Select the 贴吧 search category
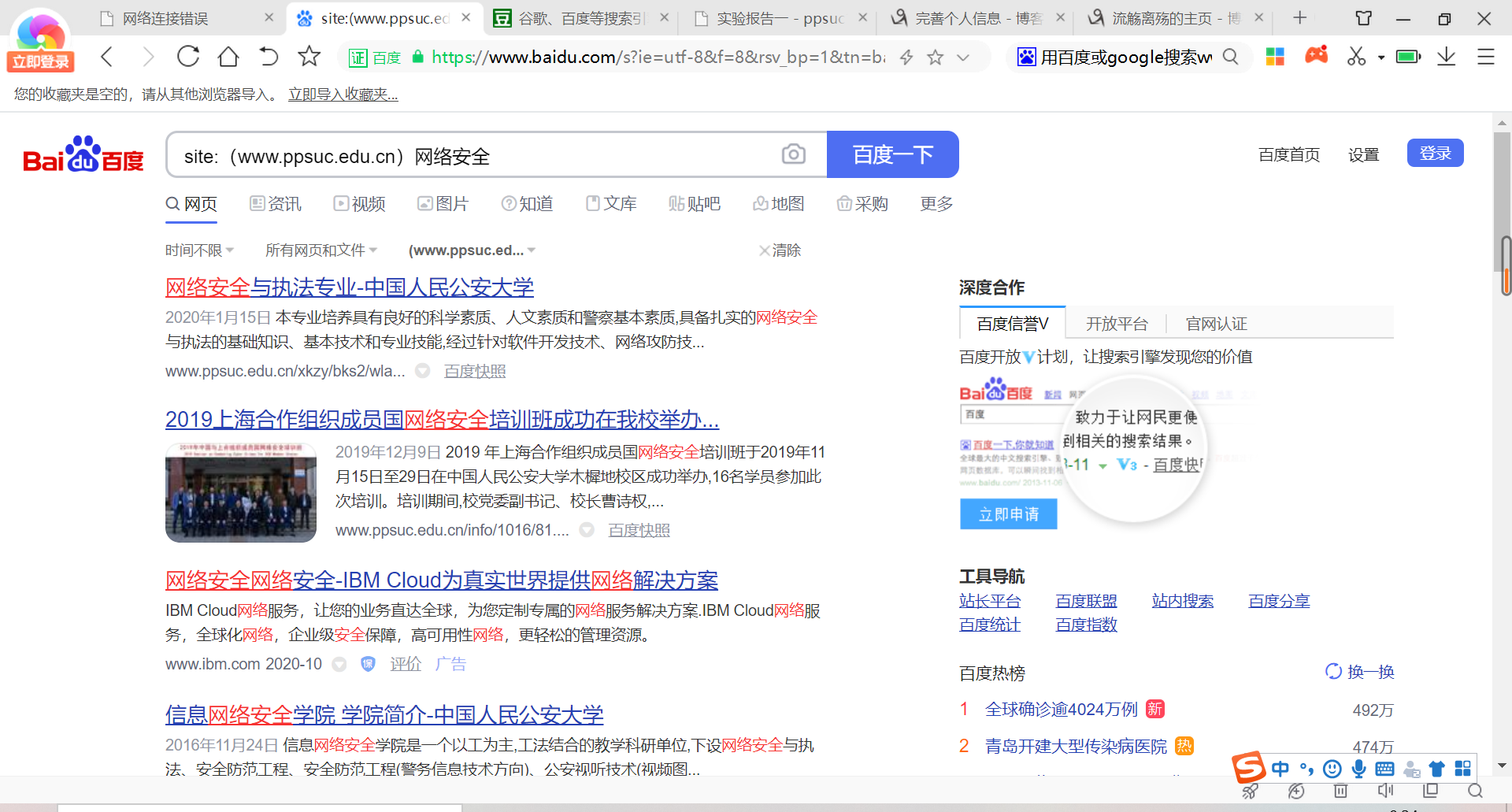Screen dimensions: 1512x812 coord(694,204)
